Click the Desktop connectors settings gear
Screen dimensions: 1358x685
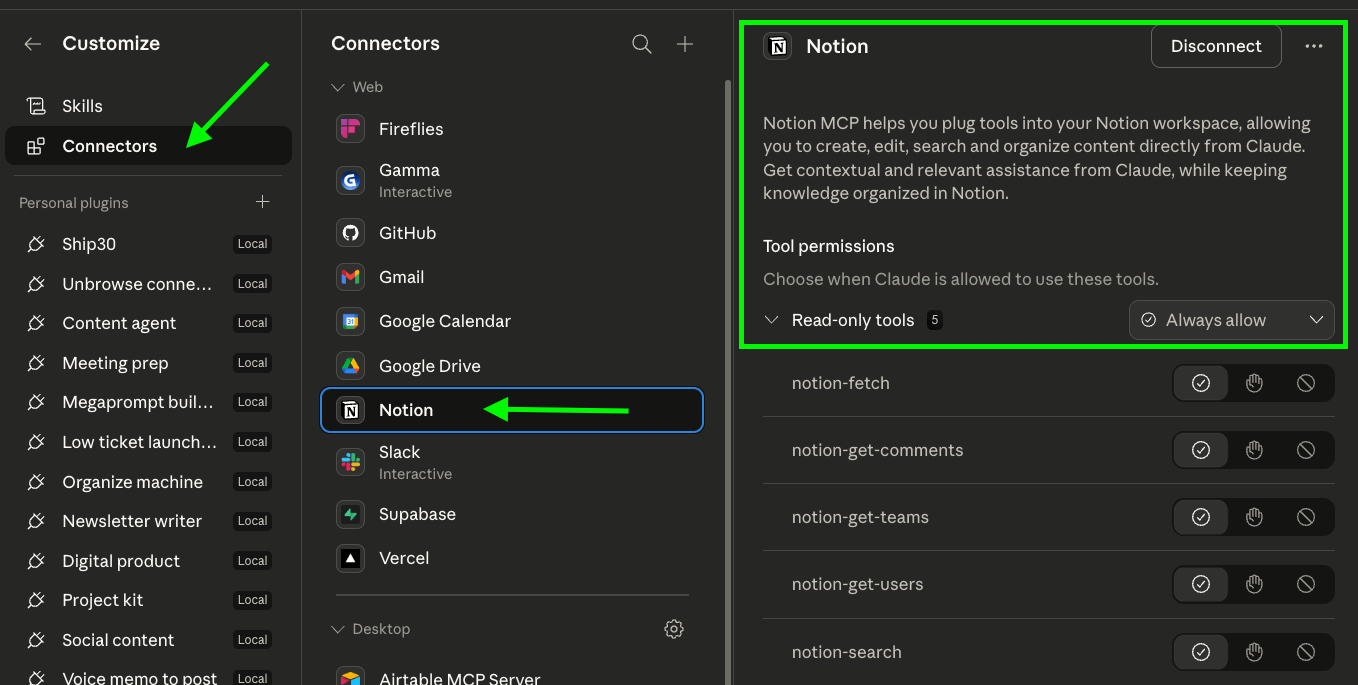click(x=674, y=629)
